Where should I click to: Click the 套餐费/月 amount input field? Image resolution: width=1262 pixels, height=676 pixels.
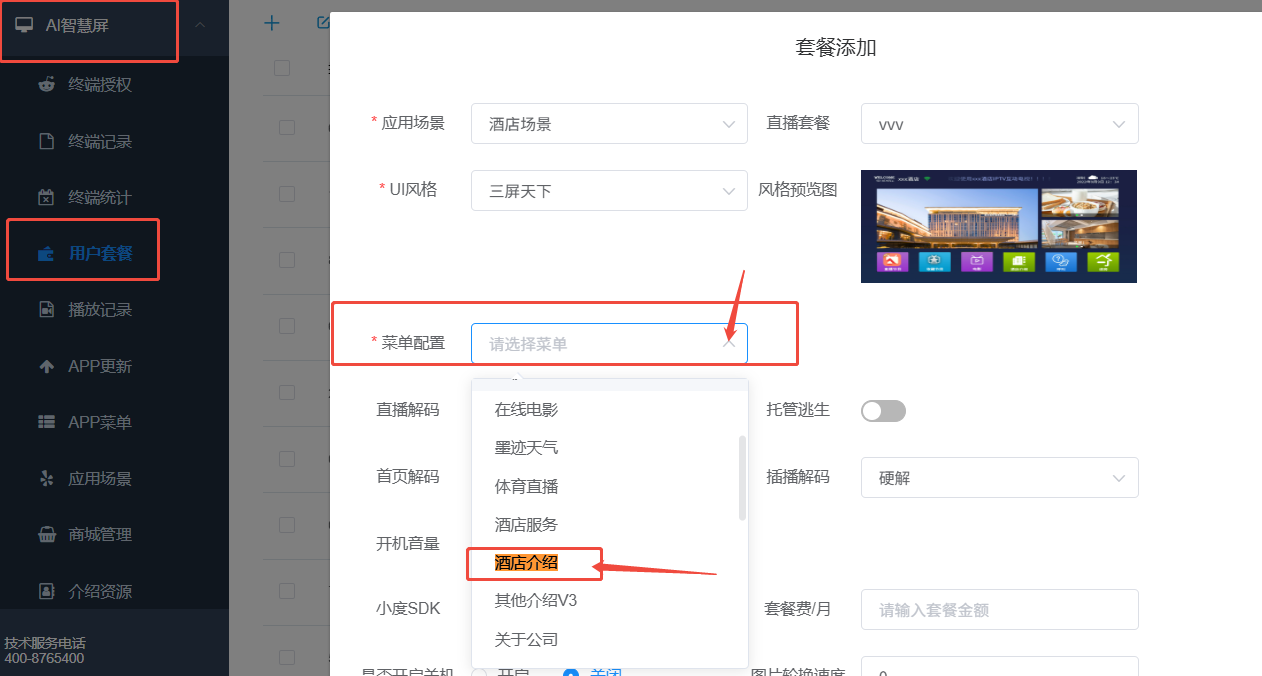click(x=998, y=610)
